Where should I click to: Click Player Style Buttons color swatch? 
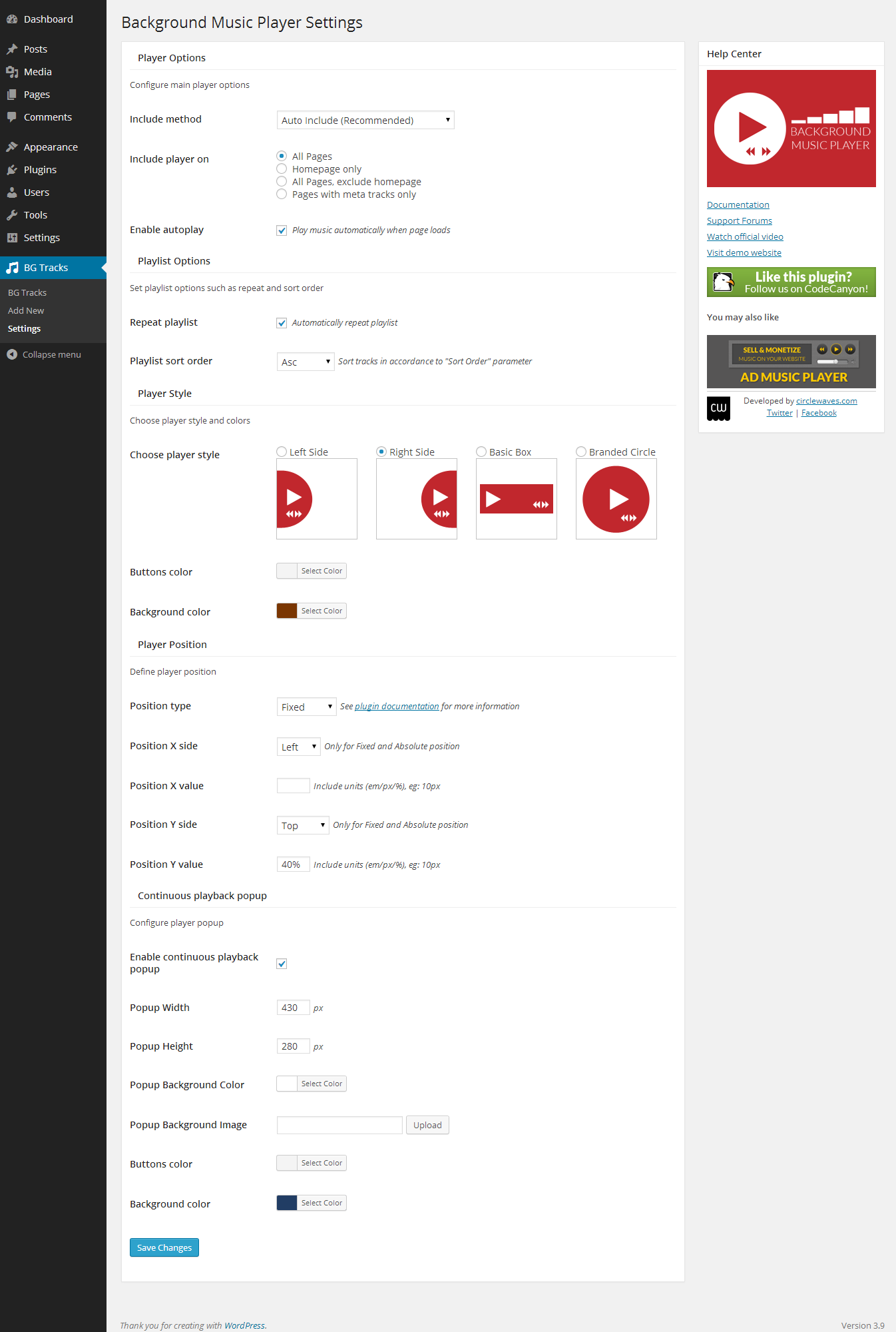(x=287, y=571)
